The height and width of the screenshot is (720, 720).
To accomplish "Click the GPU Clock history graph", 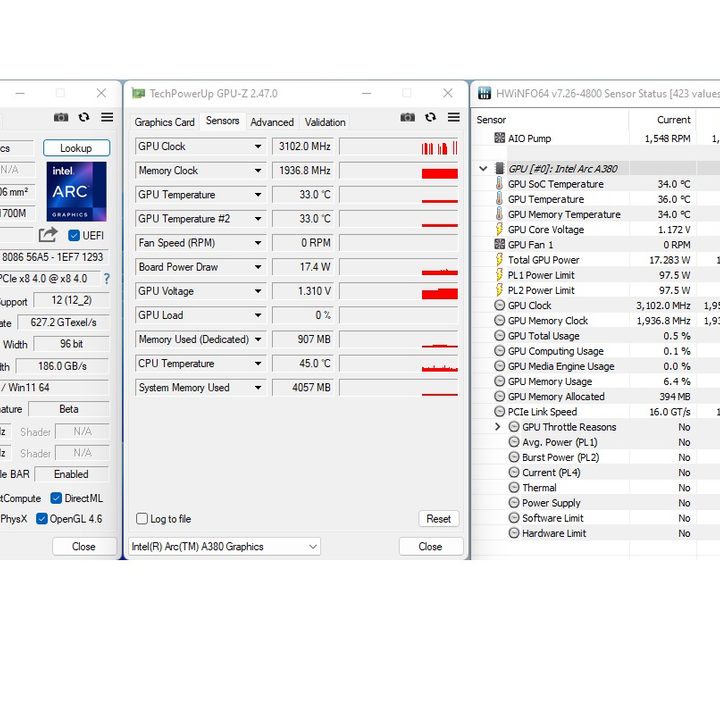I will (x=399, y=146).
